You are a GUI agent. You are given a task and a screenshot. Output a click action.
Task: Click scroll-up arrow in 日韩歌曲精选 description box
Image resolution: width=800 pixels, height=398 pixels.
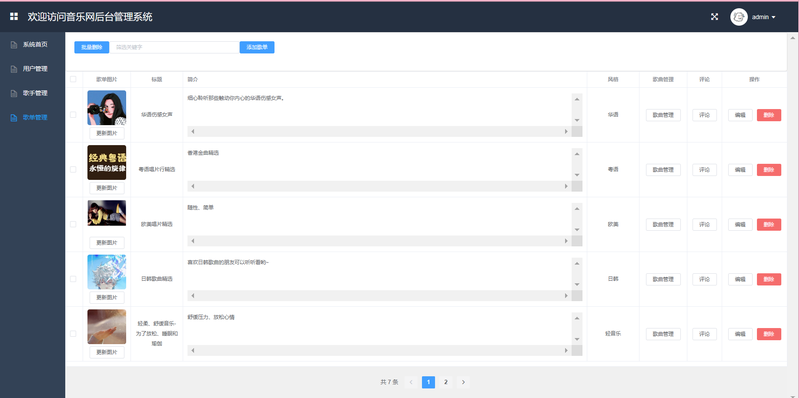tap(577, 263)
